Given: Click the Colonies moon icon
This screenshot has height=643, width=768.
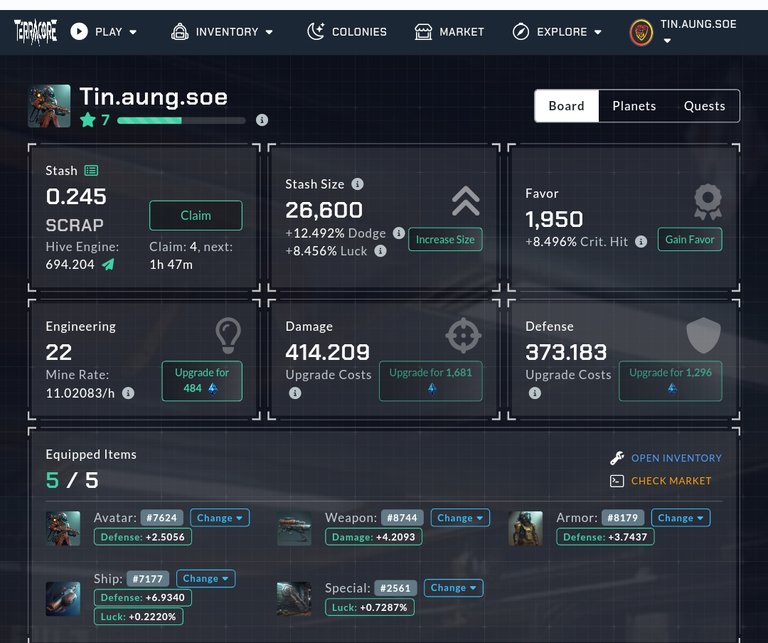Looking at the screenshot, I should [x=316, y=32].
